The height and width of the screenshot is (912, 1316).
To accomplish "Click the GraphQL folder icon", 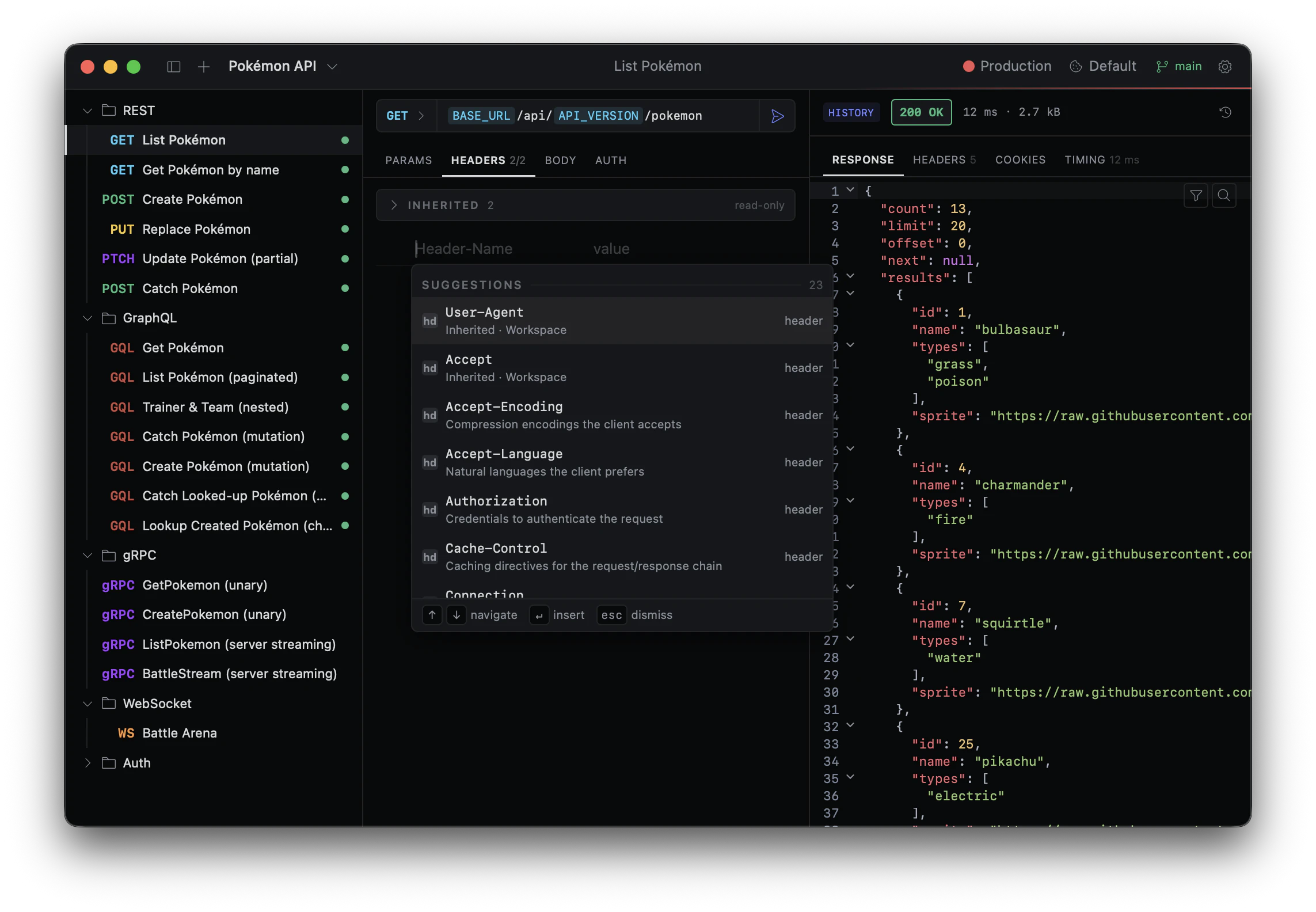I will tap(109, 318).
